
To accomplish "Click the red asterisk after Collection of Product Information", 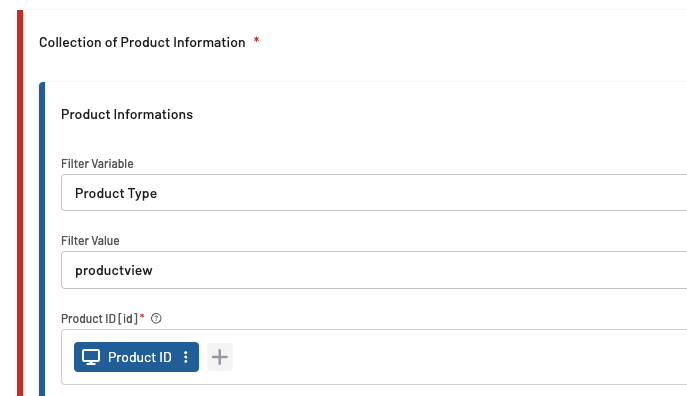I will coord(257,40).
